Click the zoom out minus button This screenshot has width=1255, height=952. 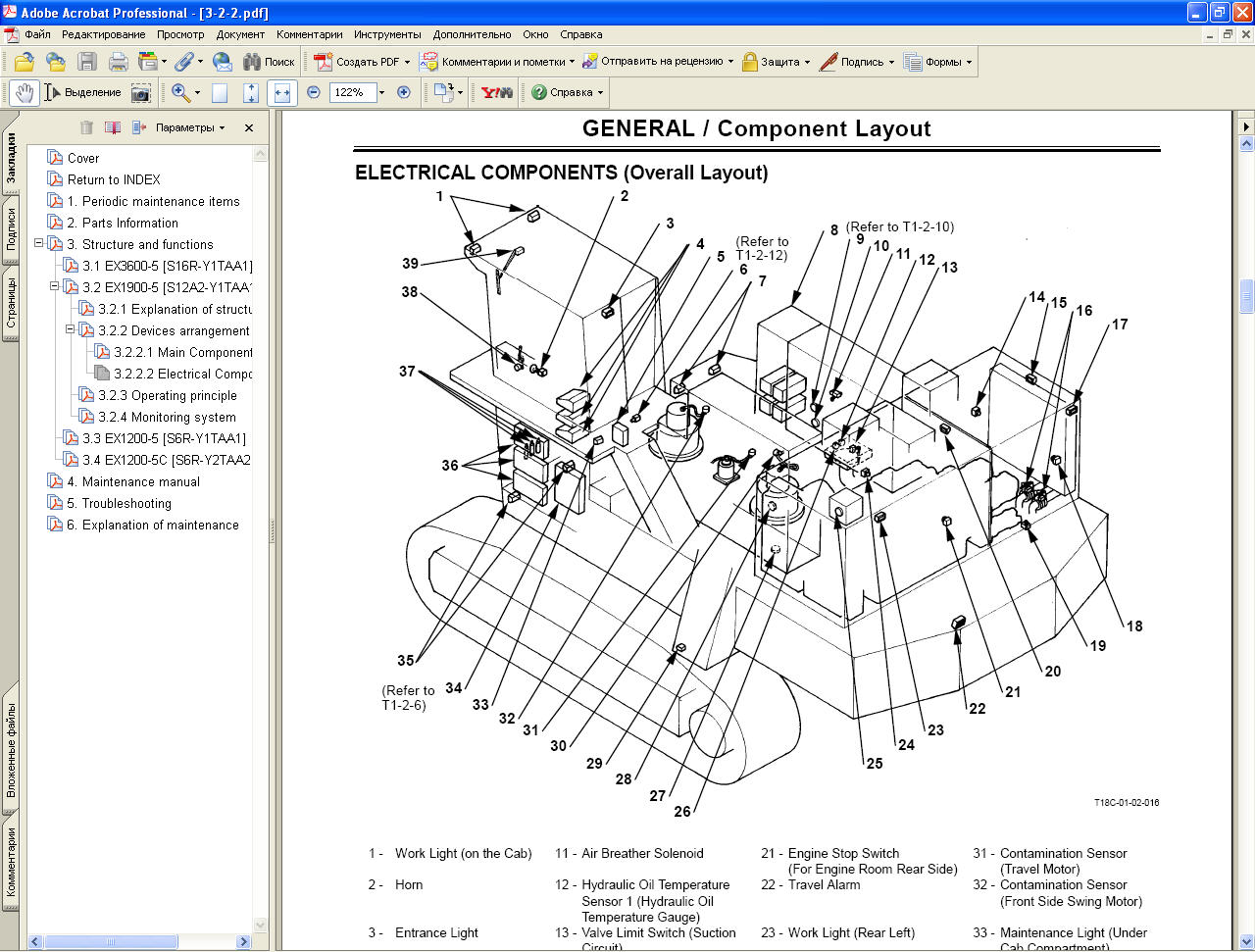(314, 92)
